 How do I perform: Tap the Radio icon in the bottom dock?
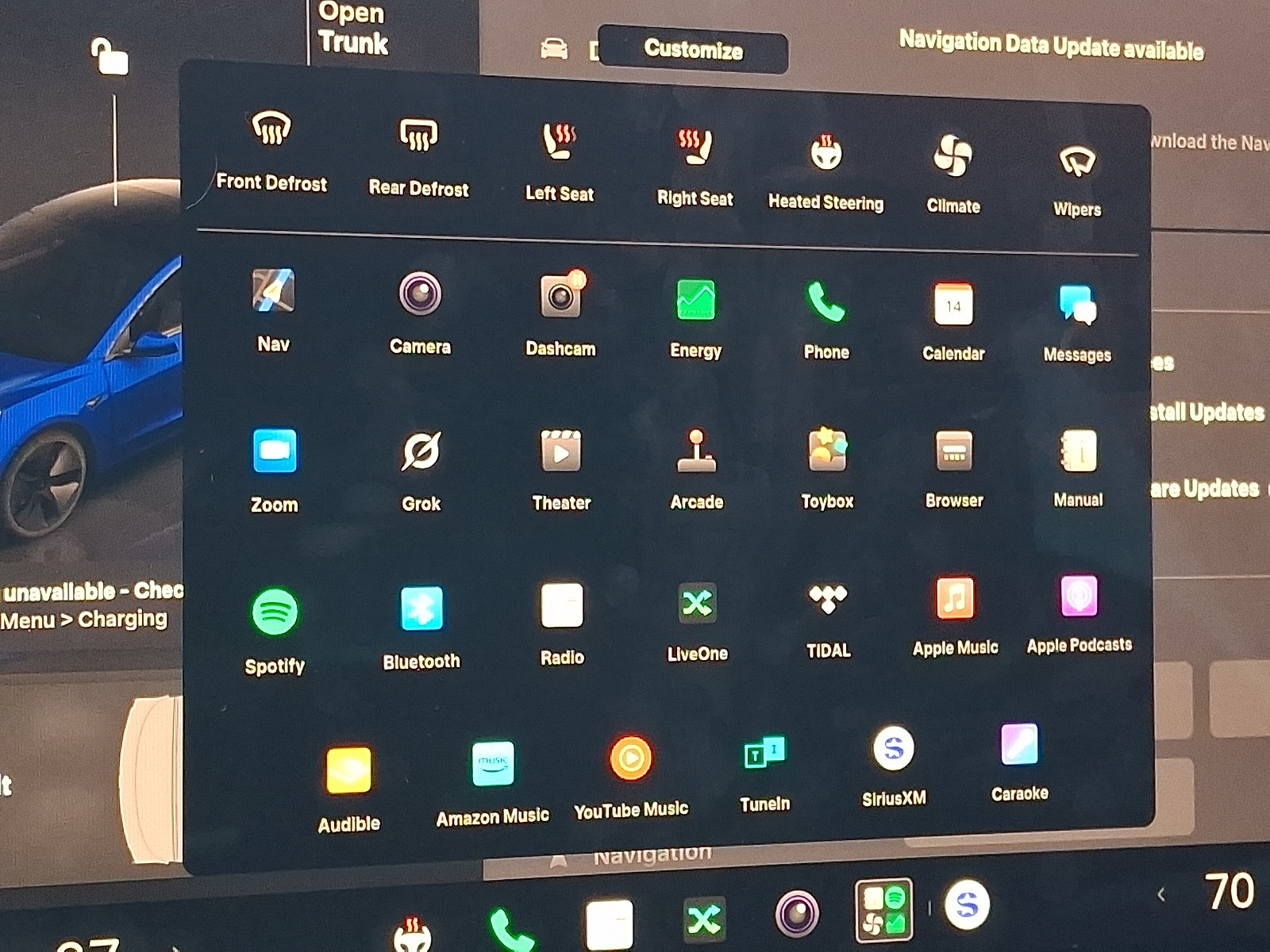point(609,924)
